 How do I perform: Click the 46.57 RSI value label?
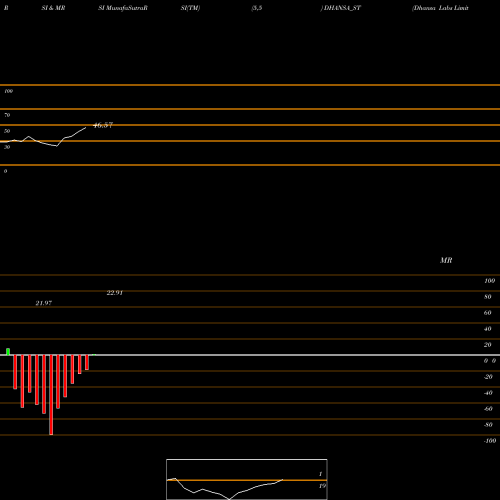click(103, 125)
